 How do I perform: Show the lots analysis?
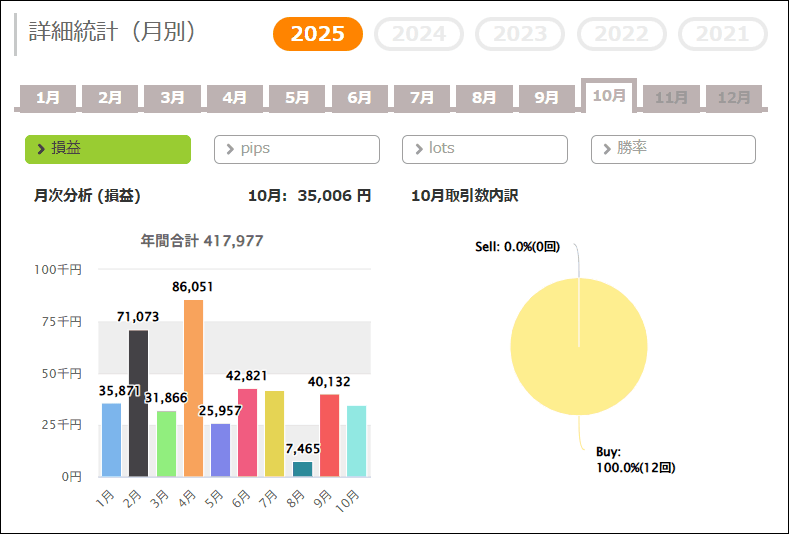point(485,149)
